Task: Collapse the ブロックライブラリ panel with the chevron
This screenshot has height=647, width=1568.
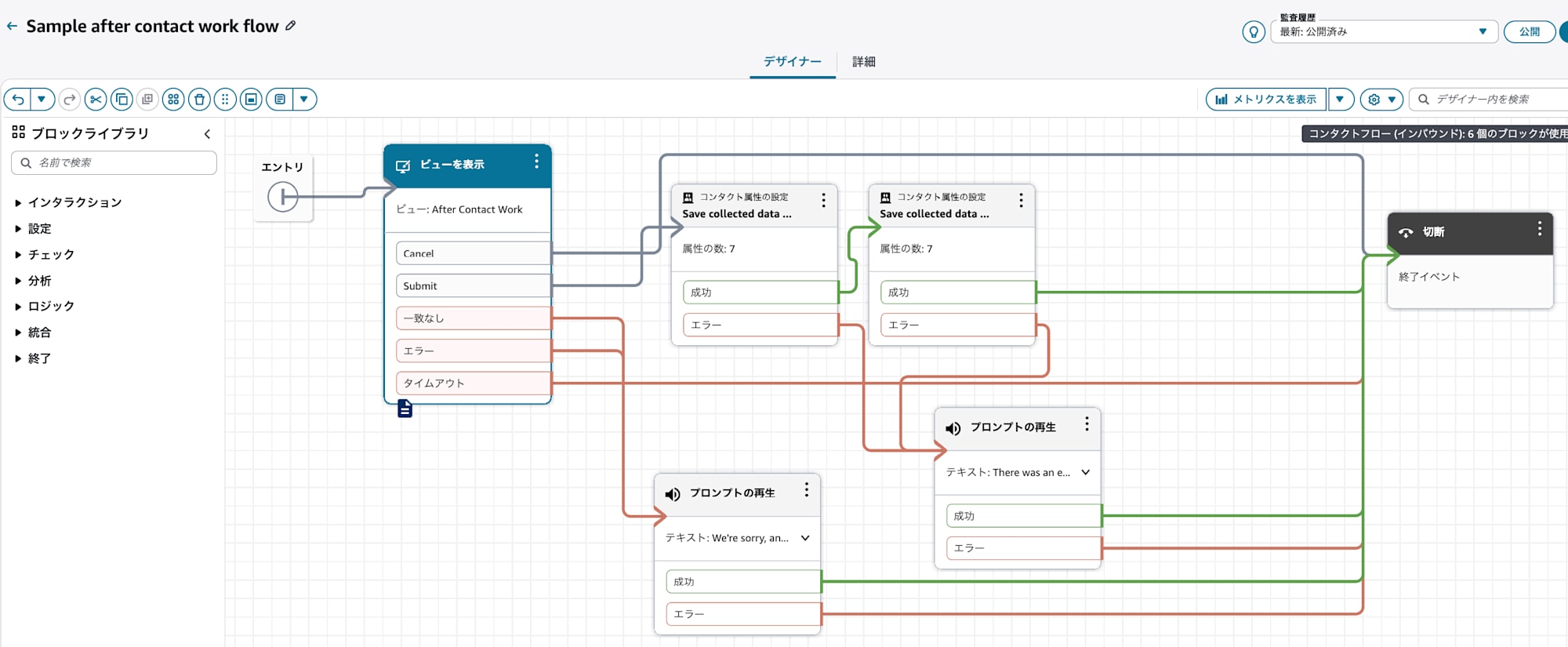Action: coord(207,134)
